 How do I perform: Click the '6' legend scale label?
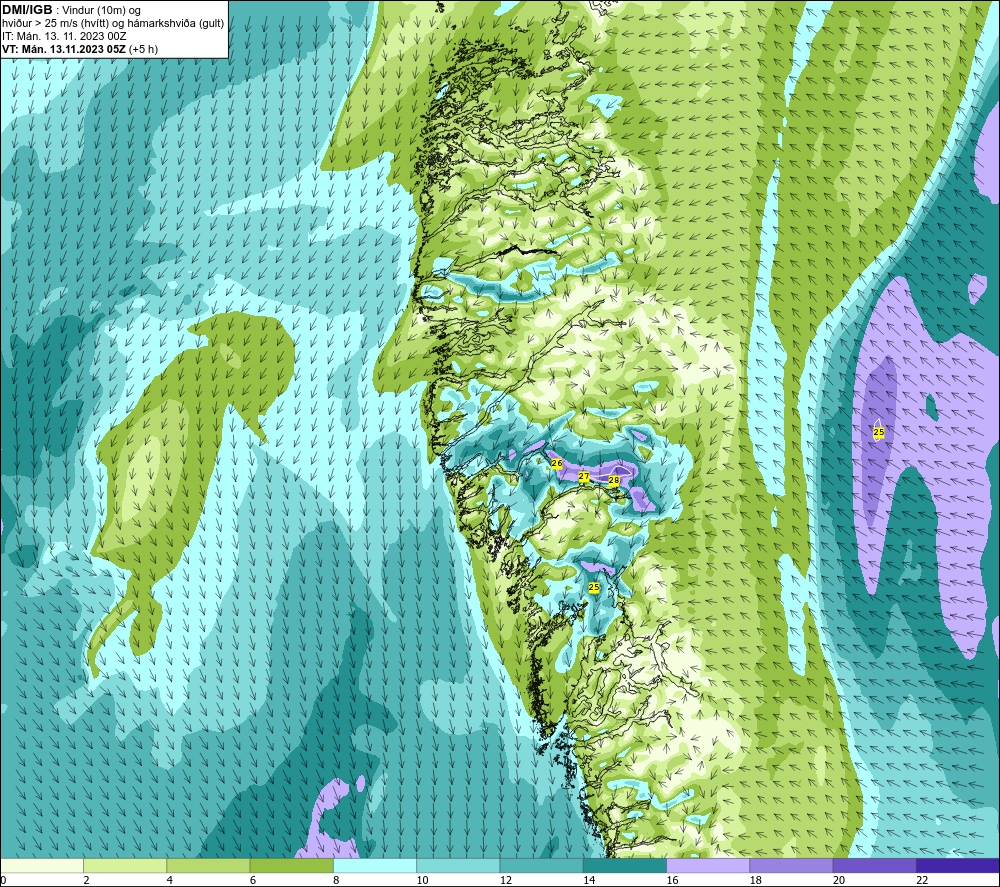(253, 880)
